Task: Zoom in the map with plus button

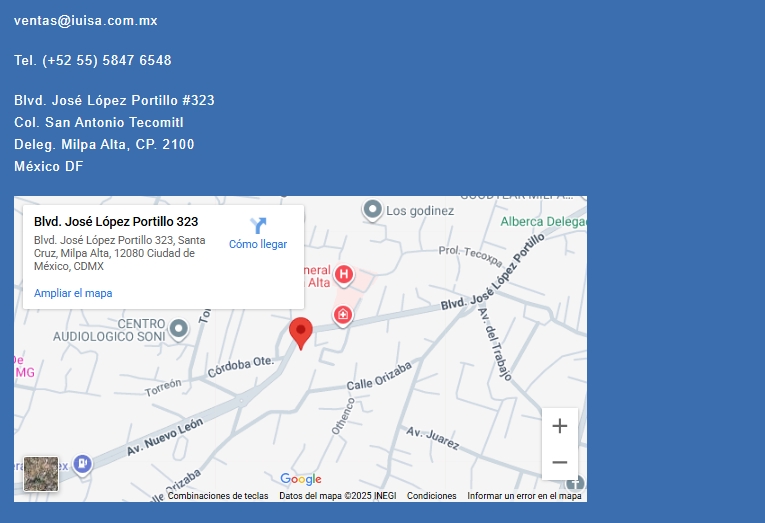Action: [x=559, y=426]
